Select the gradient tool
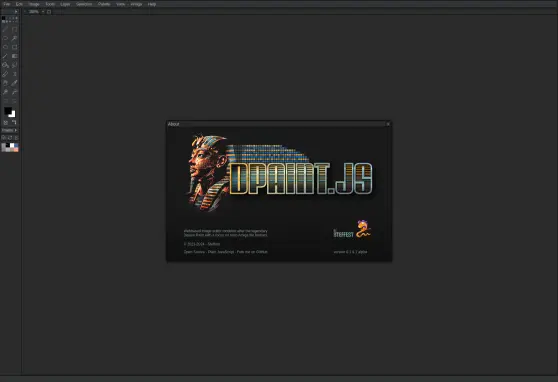Viewport: 558px width, 382px height. [x=14, y=56]
